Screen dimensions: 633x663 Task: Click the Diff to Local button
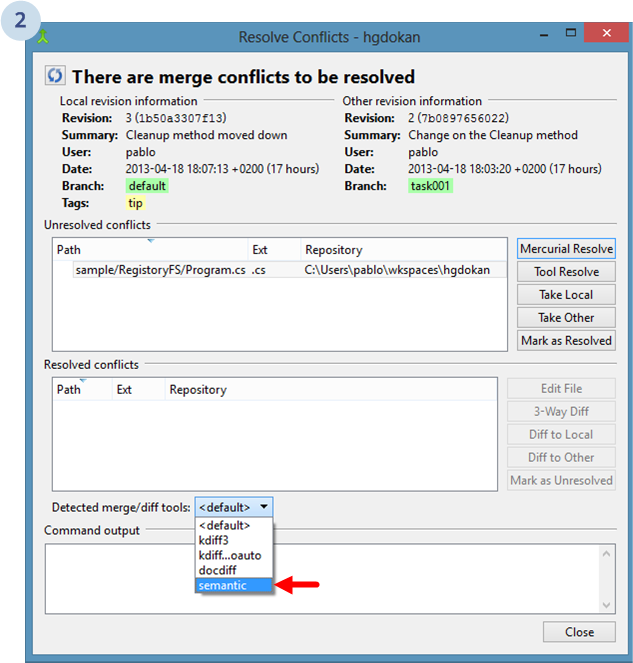561,434
